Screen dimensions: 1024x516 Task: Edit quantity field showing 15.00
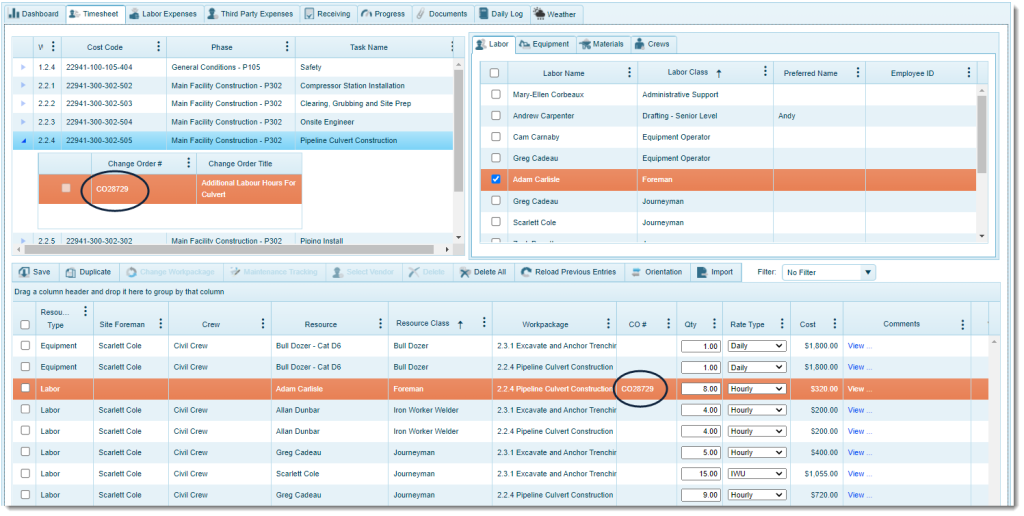[701, 474]
